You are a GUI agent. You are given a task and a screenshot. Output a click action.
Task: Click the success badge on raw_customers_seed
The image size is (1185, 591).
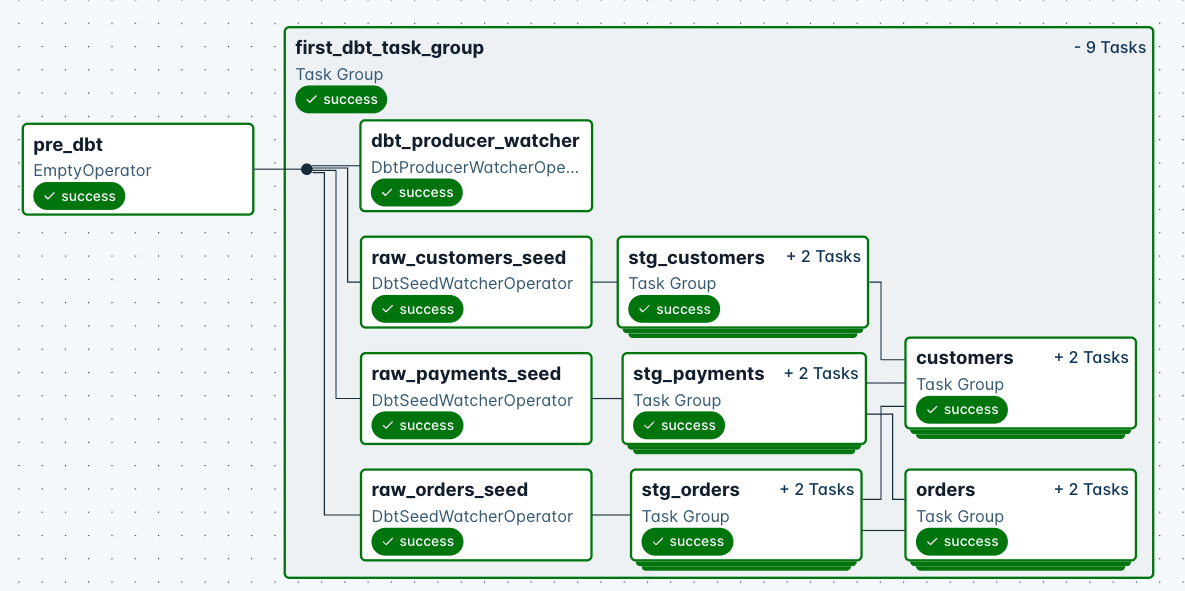(x=416, y=309)
